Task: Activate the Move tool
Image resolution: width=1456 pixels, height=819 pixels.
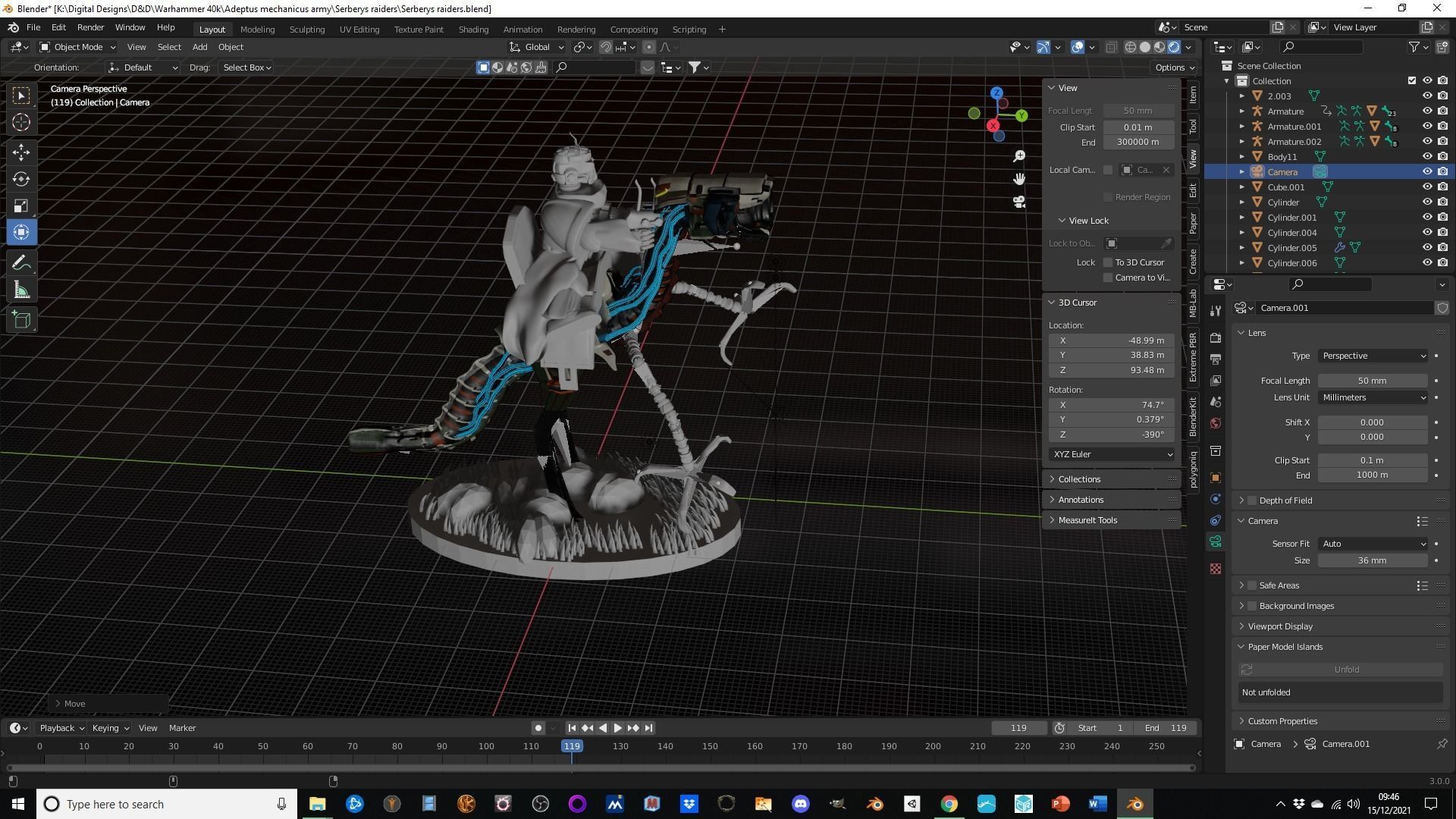Action: [x=21, y=152]
